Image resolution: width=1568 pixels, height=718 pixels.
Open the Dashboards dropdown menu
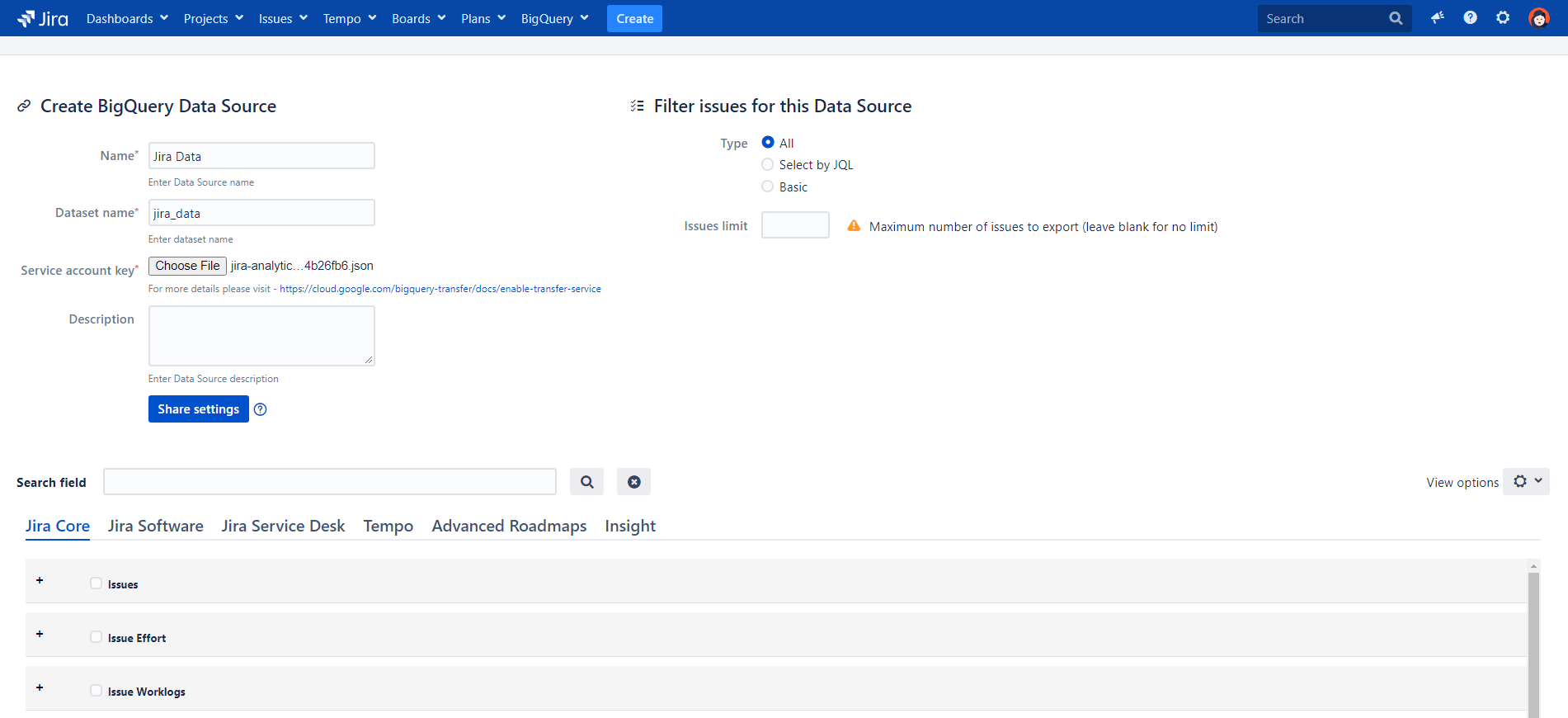click(x=127, y=18)
